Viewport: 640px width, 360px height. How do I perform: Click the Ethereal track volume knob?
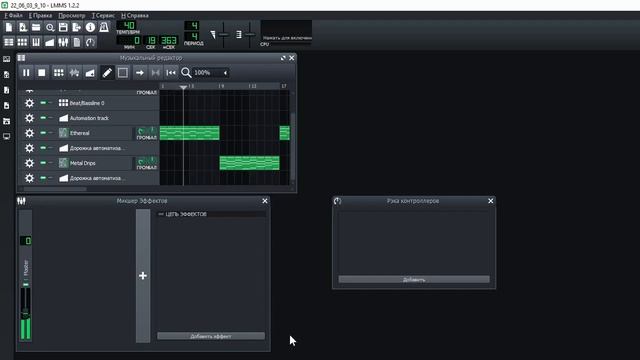pyautogui.click(x=141, y=131)
